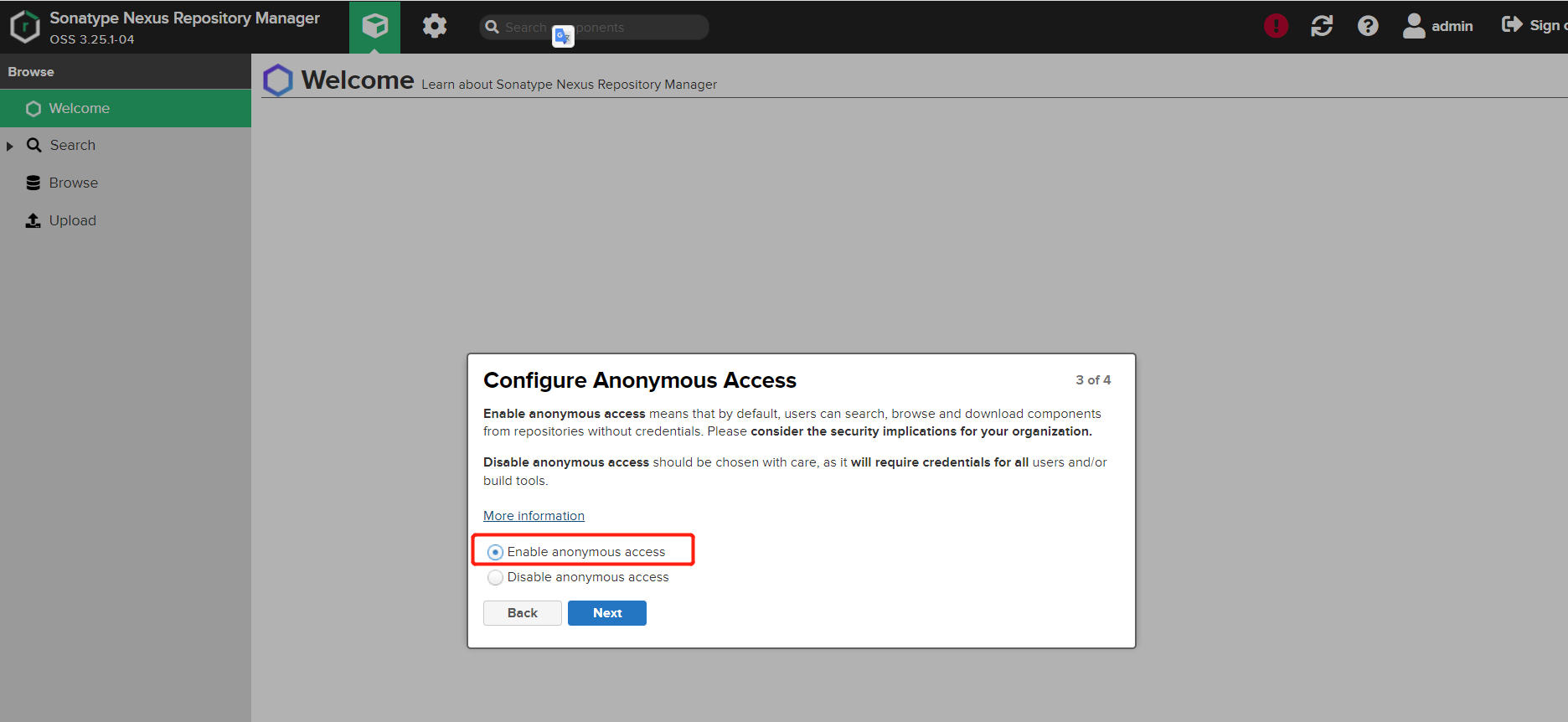This screenshot has width=1568, height=722.
Task: Click the Back button in the wizard
Action: tap(523, 613)
